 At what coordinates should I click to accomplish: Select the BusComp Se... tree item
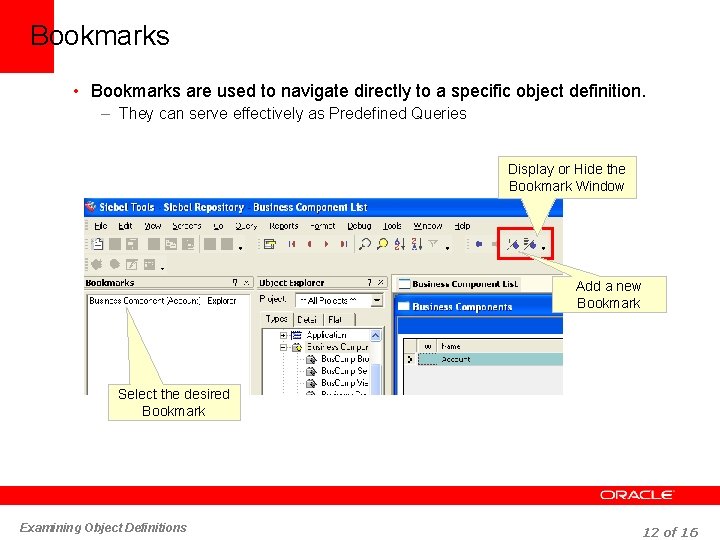344,371
